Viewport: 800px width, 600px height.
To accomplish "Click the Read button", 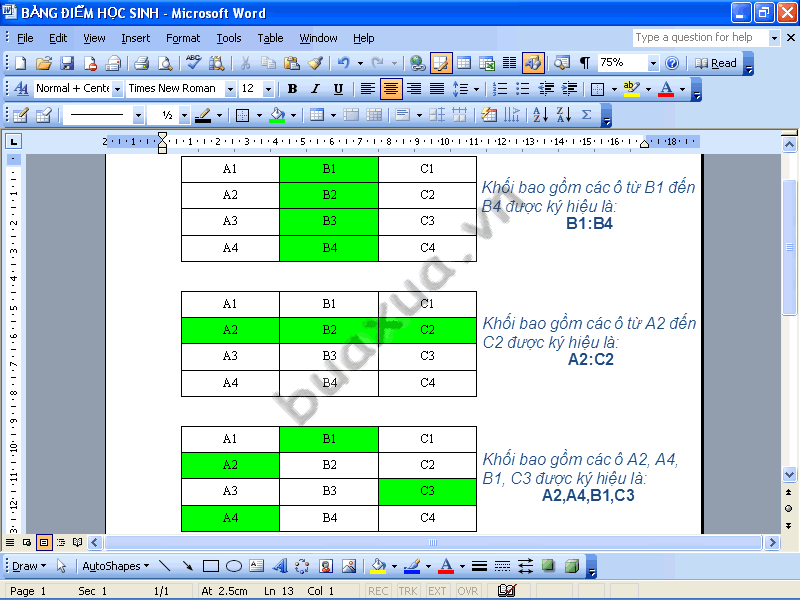I will point(716,63).
